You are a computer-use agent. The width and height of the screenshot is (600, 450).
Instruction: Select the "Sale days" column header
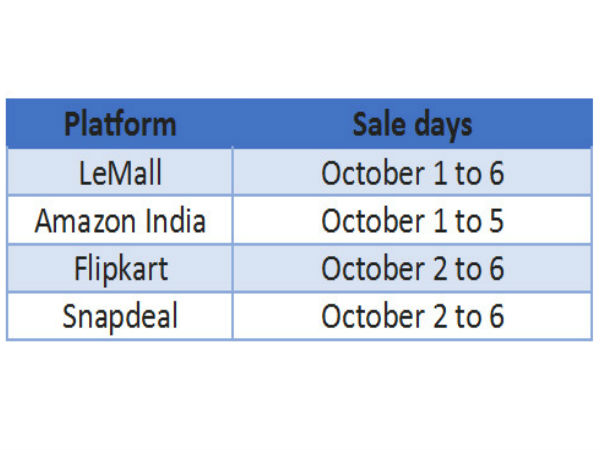click(412, 125)
